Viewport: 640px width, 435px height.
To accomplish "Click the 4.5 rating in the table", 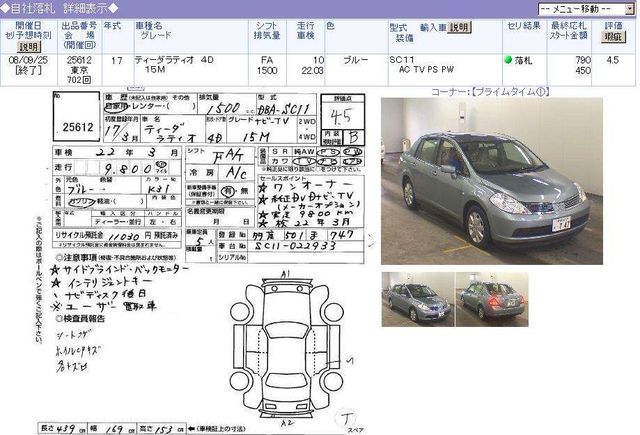I will point(612,60).
